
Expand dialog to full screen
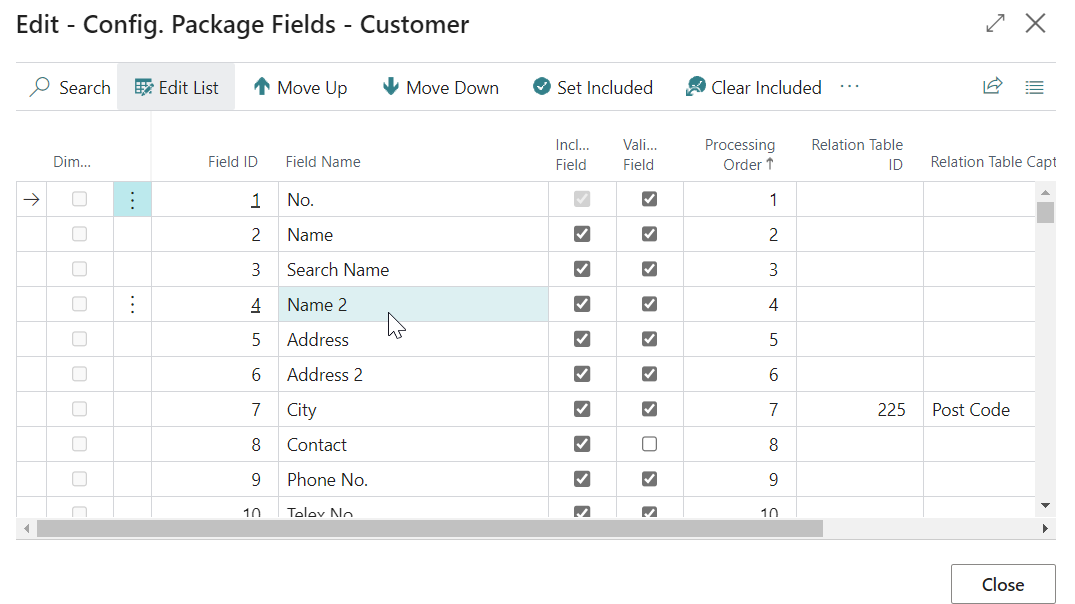(995, 24)
